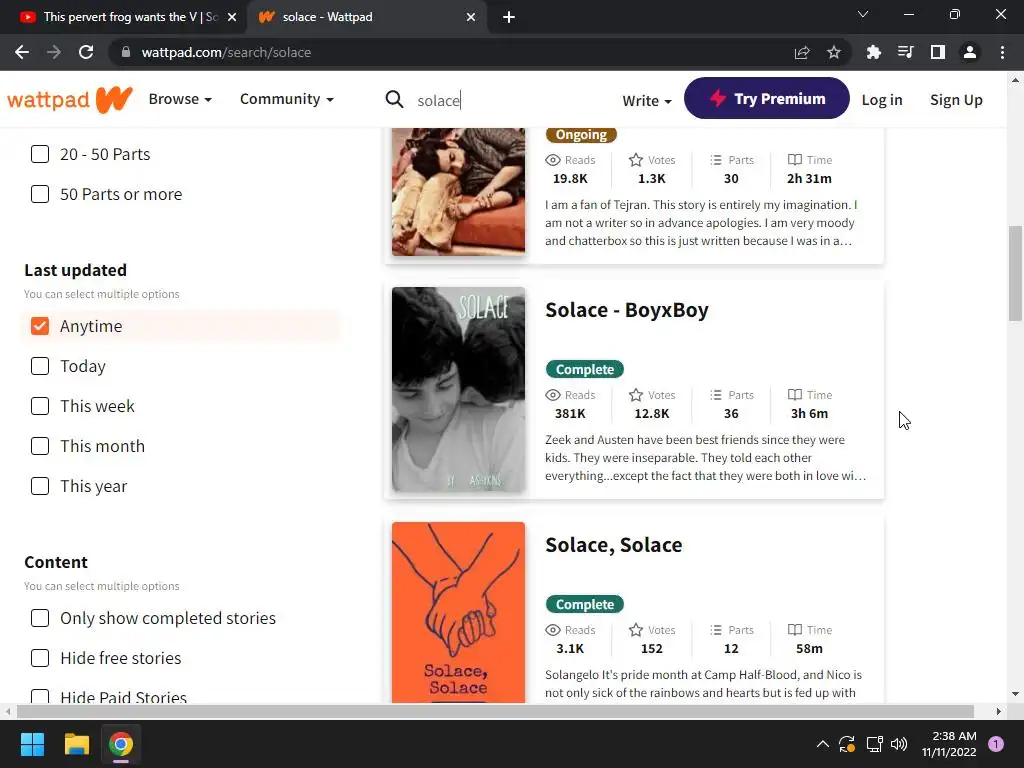Viewport: 1024px width, 768px height.
Task: Click the Complete badge on Solace - BoyxBoy
Action: coord(584,370)
